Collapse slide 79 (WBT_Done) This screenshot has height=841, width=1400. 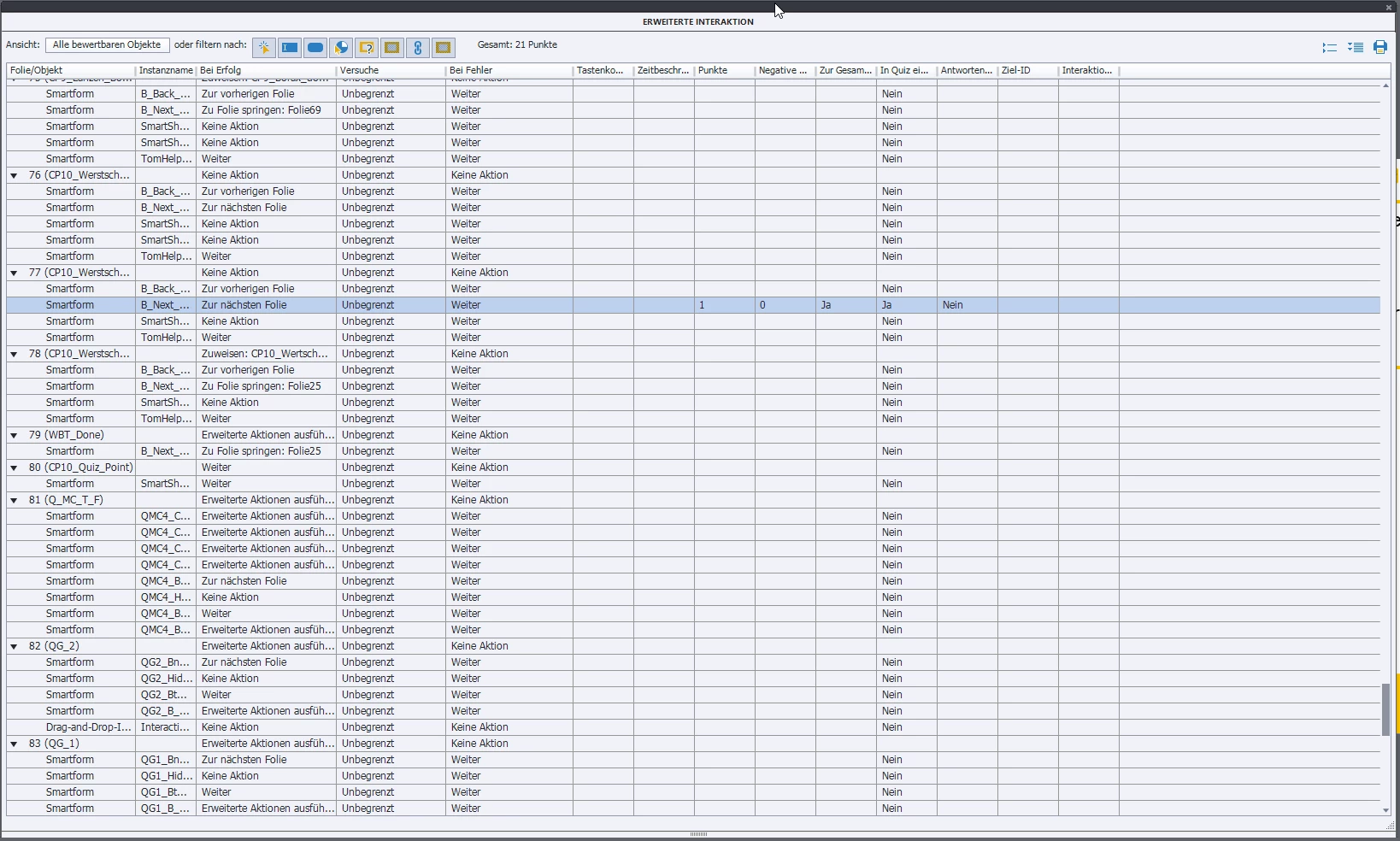14,435
